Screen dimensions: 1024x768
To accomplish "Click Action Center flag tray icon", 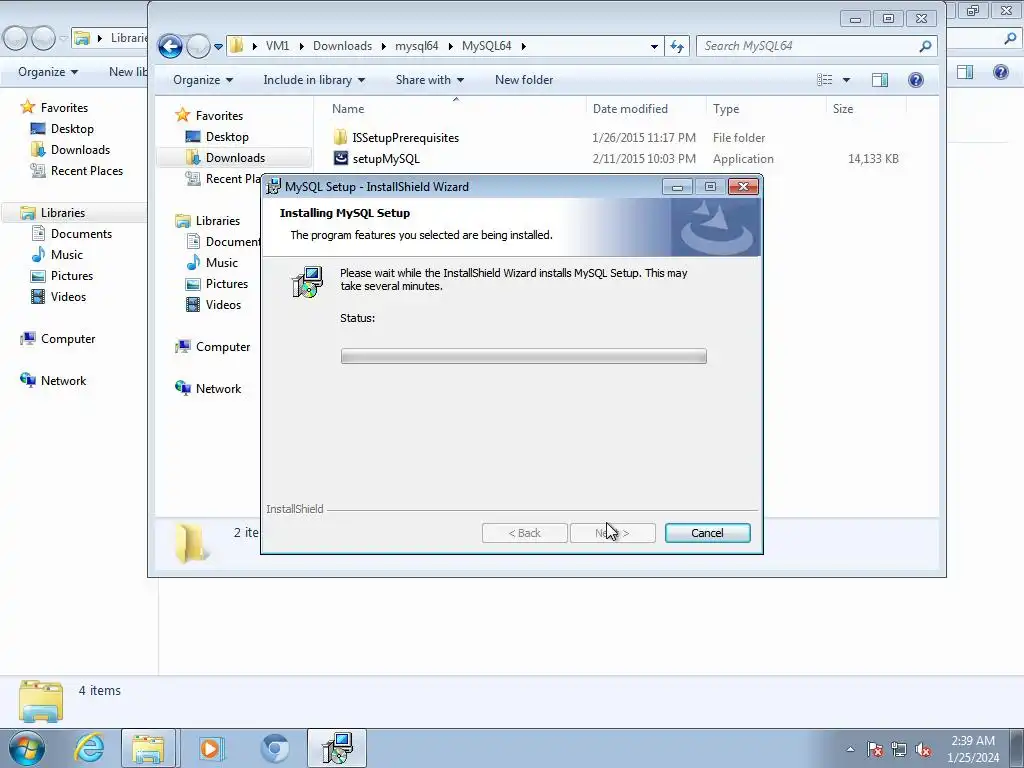I will tap(875, 749).
